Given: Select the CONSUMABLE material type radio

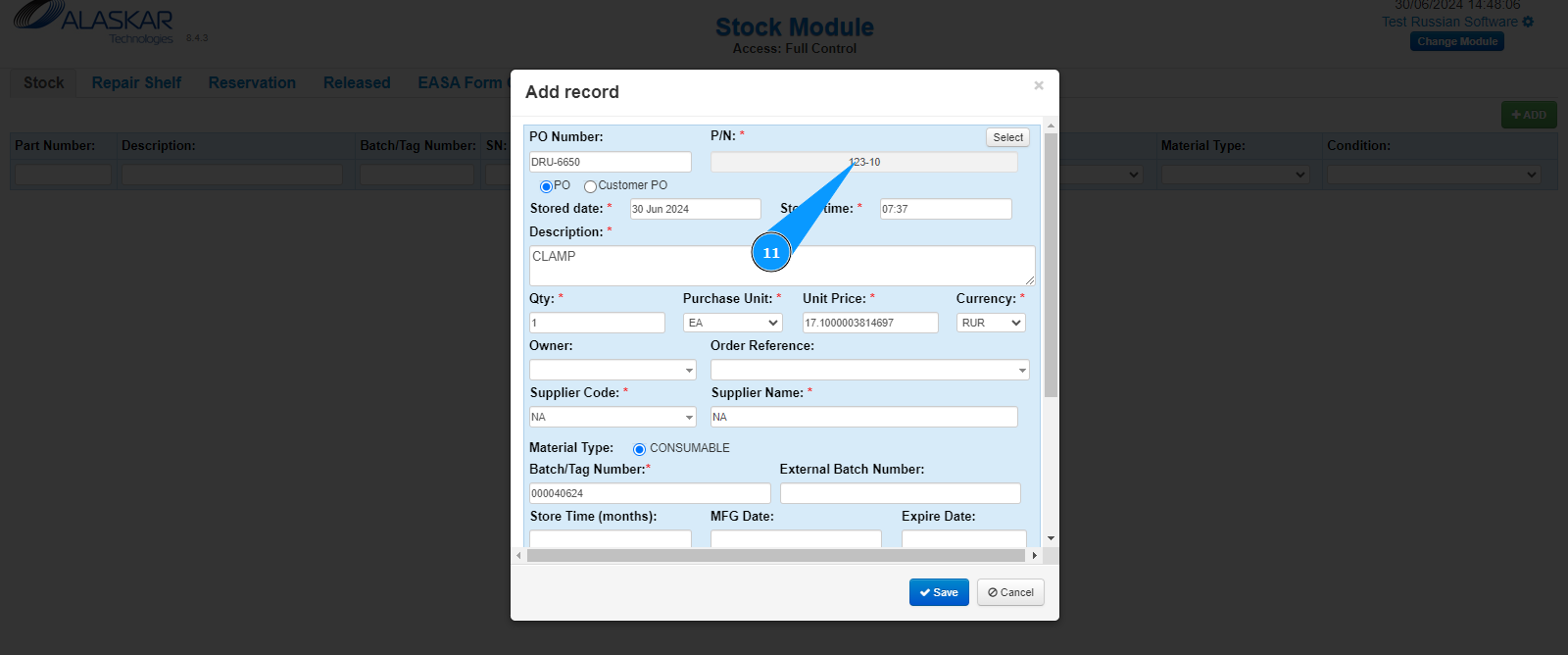Looking at the screenshot, I should pos(639,449).
